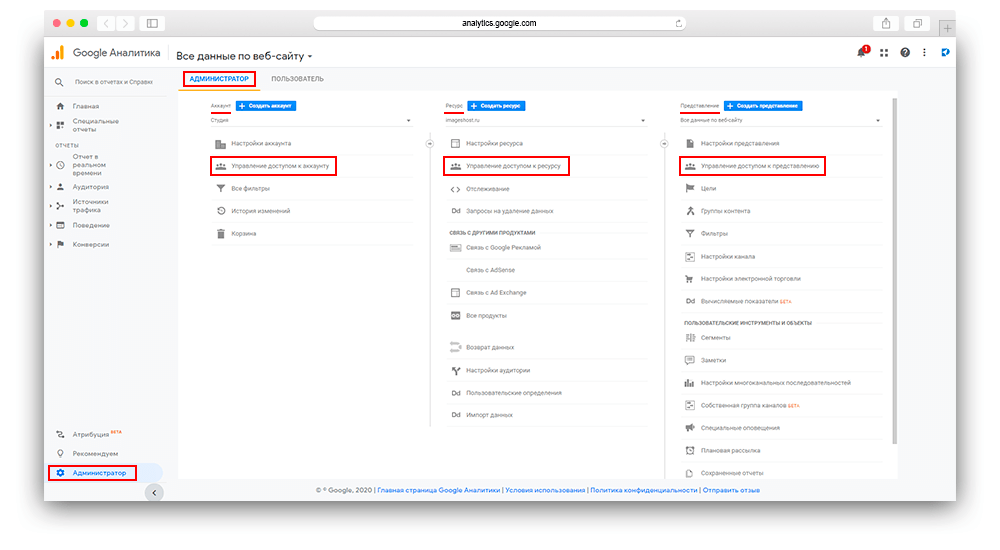
Task: Click the Главная home icon
Action: coord(60,106)
